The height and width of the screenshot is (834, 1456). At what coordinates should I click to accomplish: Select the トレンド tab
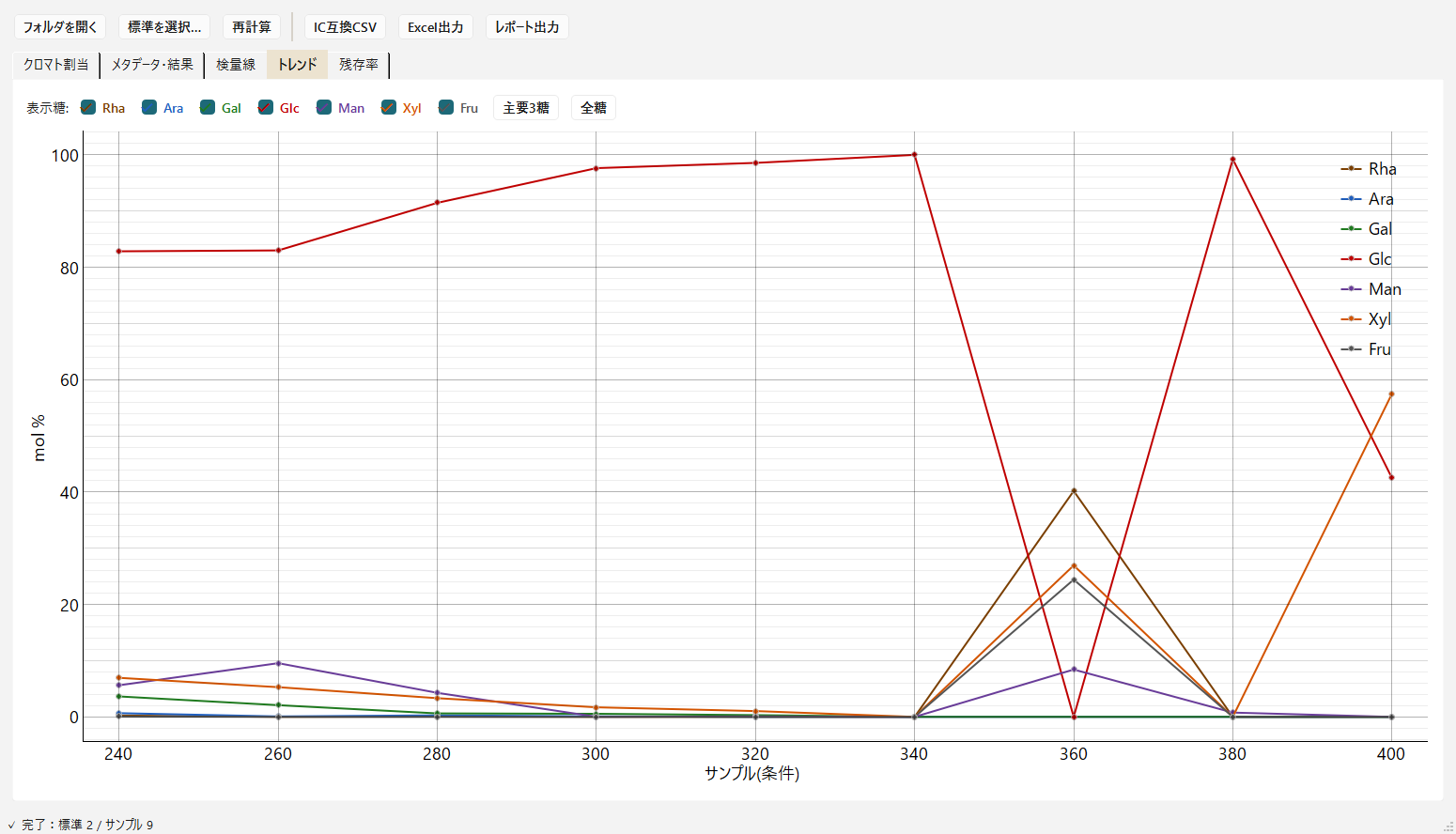tap(298, 65)
